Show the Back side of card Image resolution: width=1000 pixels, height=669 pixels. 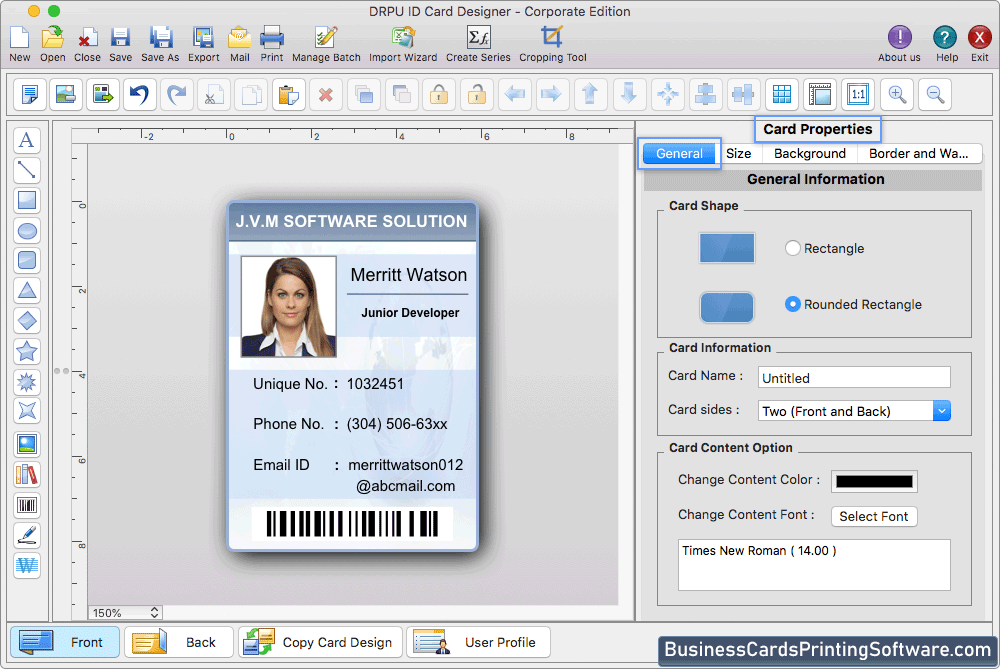coord(179,642)
